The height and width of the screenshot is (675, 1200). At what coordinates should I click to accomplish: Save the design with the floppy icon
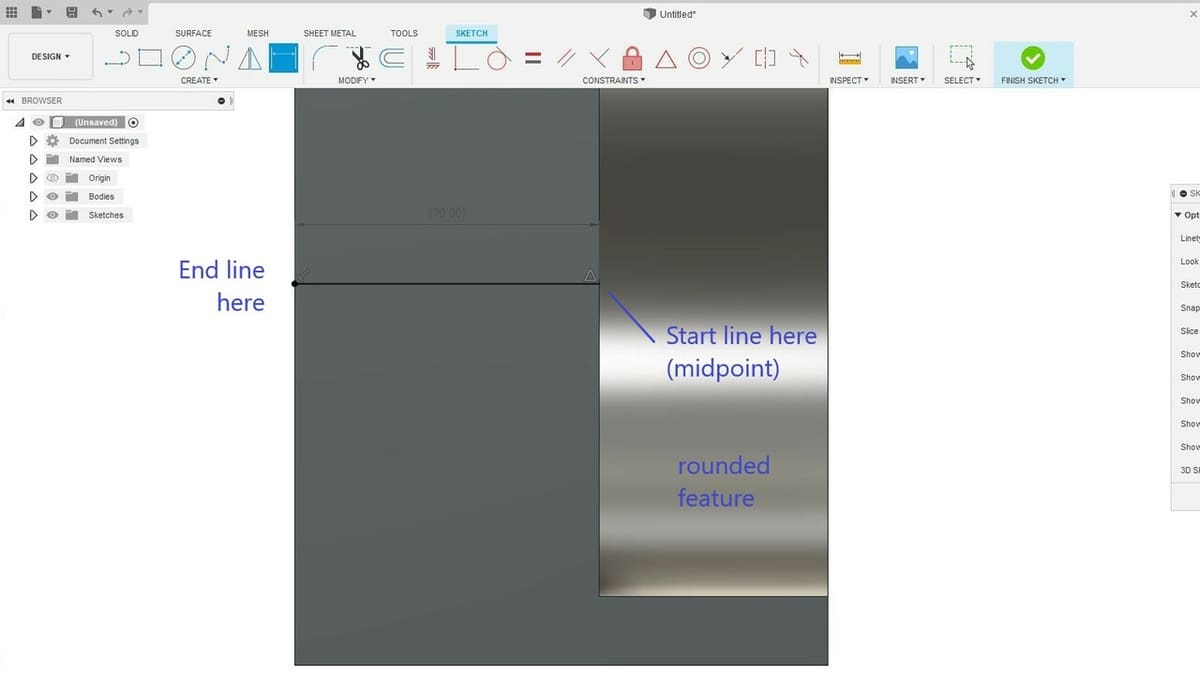tap(71, 13)
